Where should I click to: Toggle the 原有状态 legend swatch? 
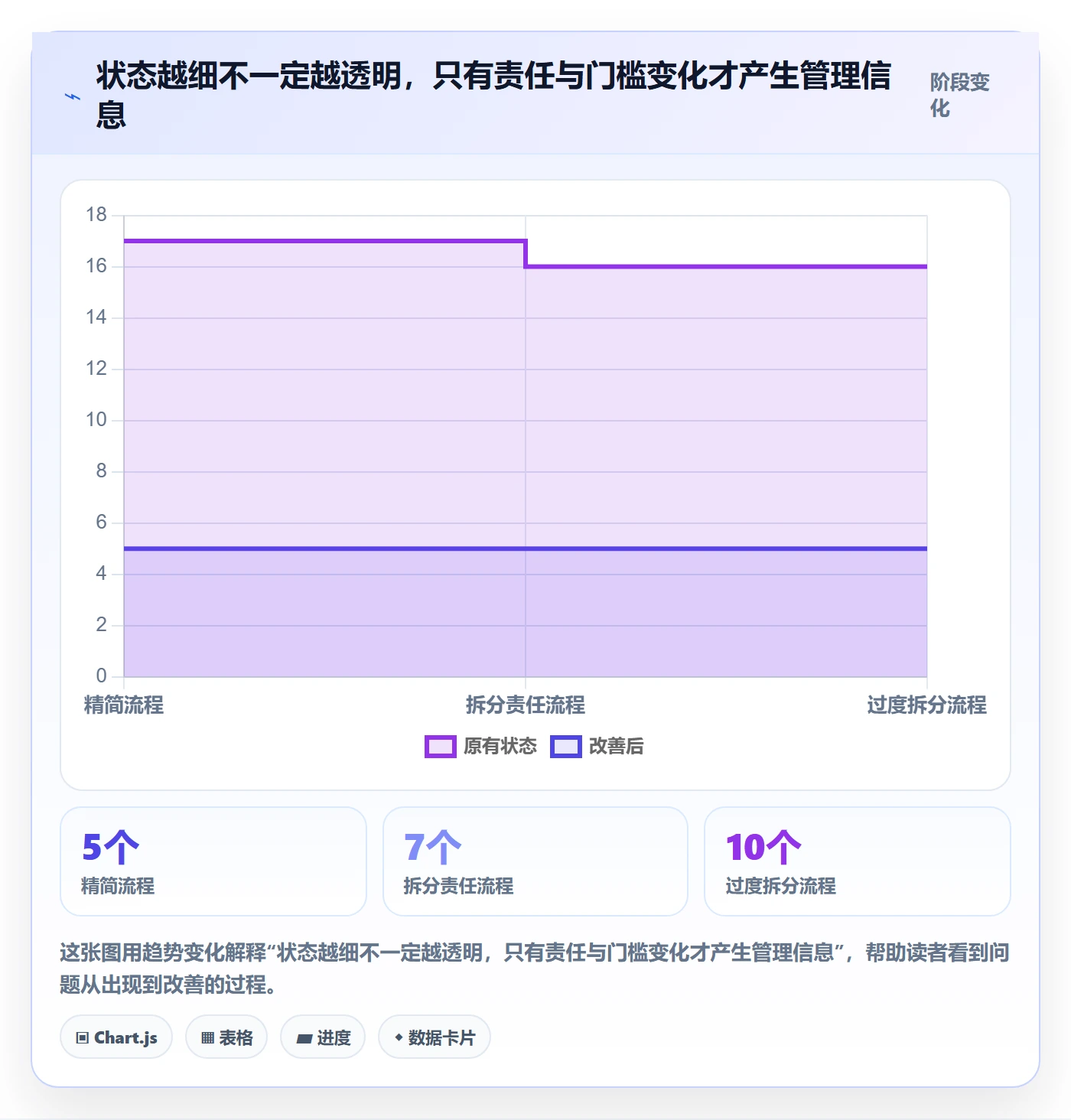pos(441,747)
